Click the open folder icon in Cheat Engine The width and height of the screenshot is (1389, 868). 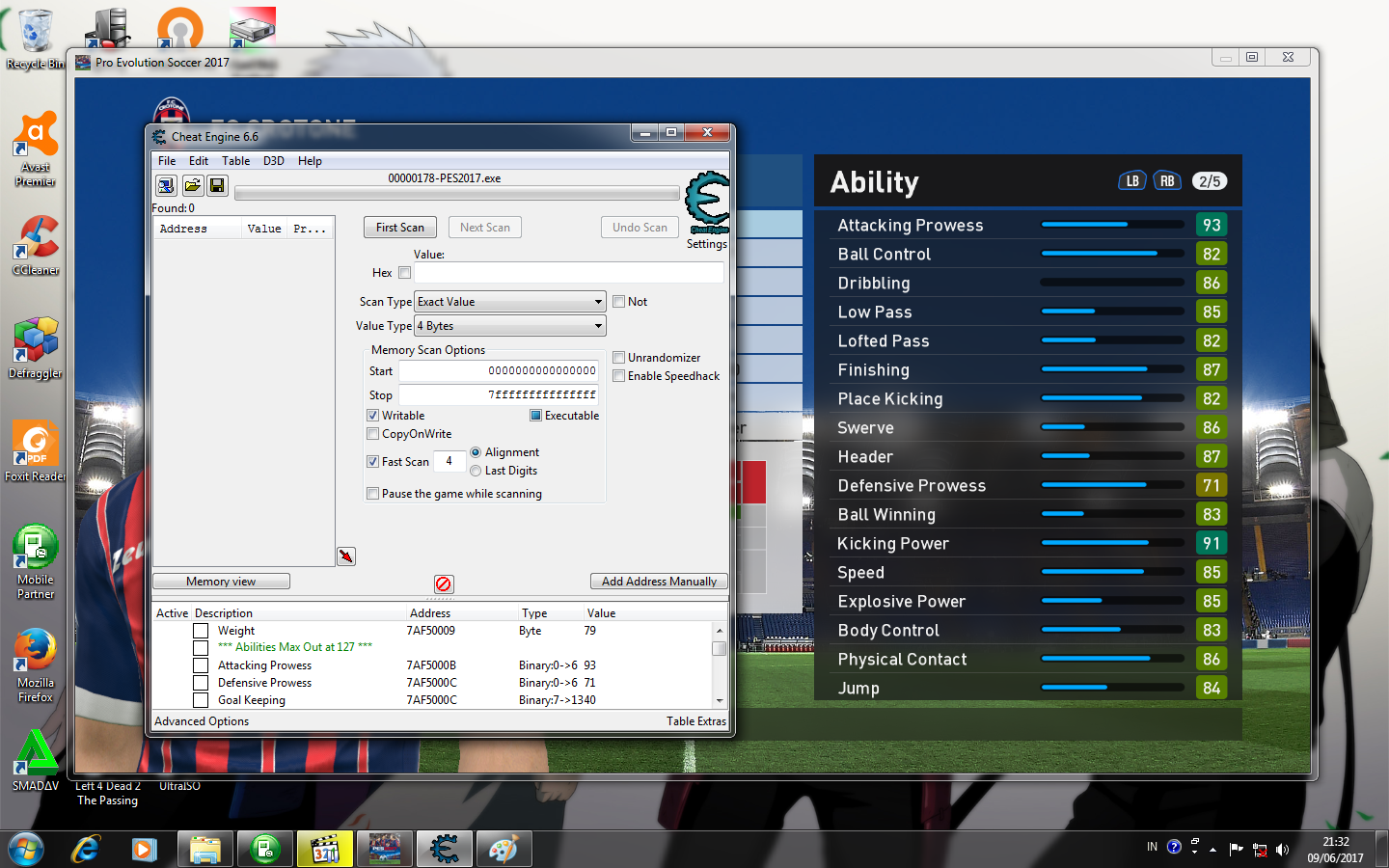point(192,185)
